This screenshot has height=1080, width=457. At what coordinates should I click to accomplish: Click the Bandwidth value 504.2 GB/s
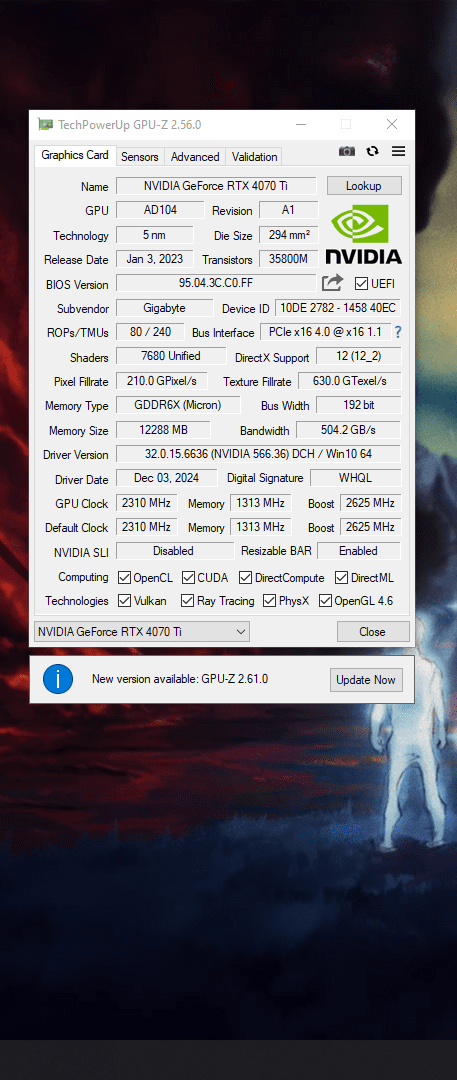click(x=348, y=430)
